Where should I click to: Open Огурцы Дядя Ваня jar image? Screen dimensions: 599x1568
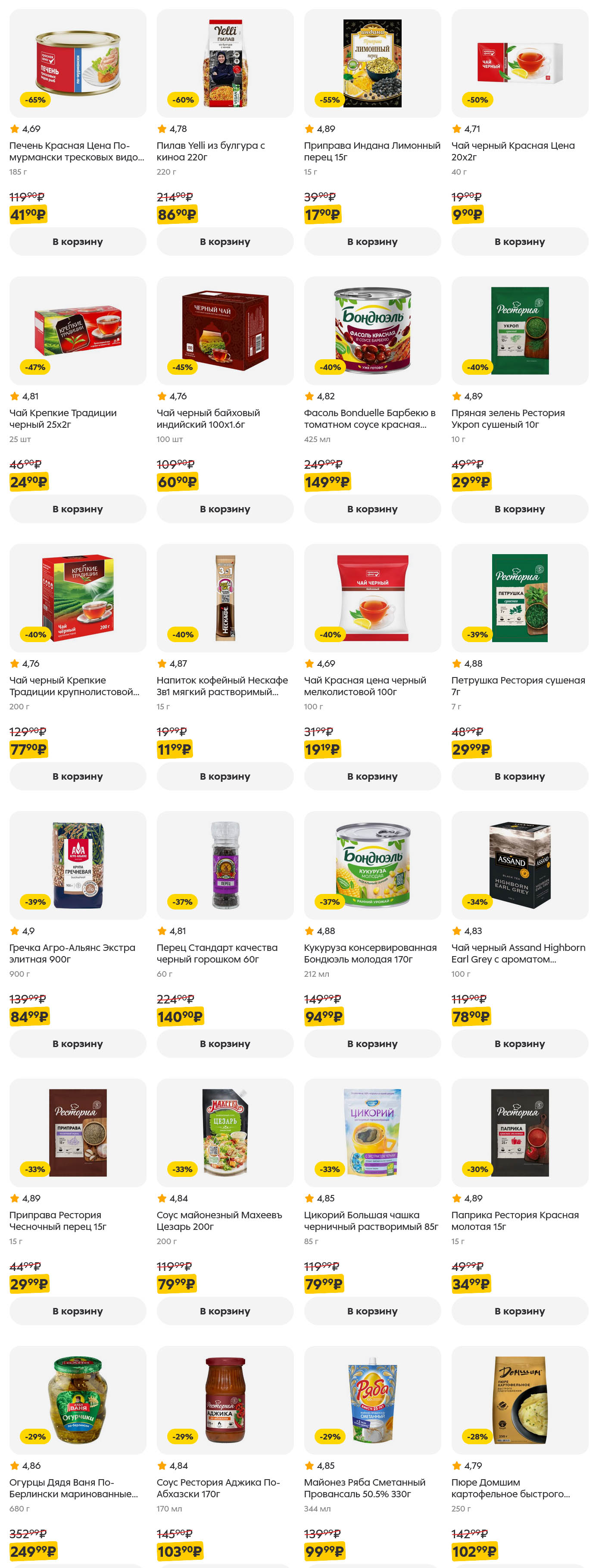coord(78,1399)
